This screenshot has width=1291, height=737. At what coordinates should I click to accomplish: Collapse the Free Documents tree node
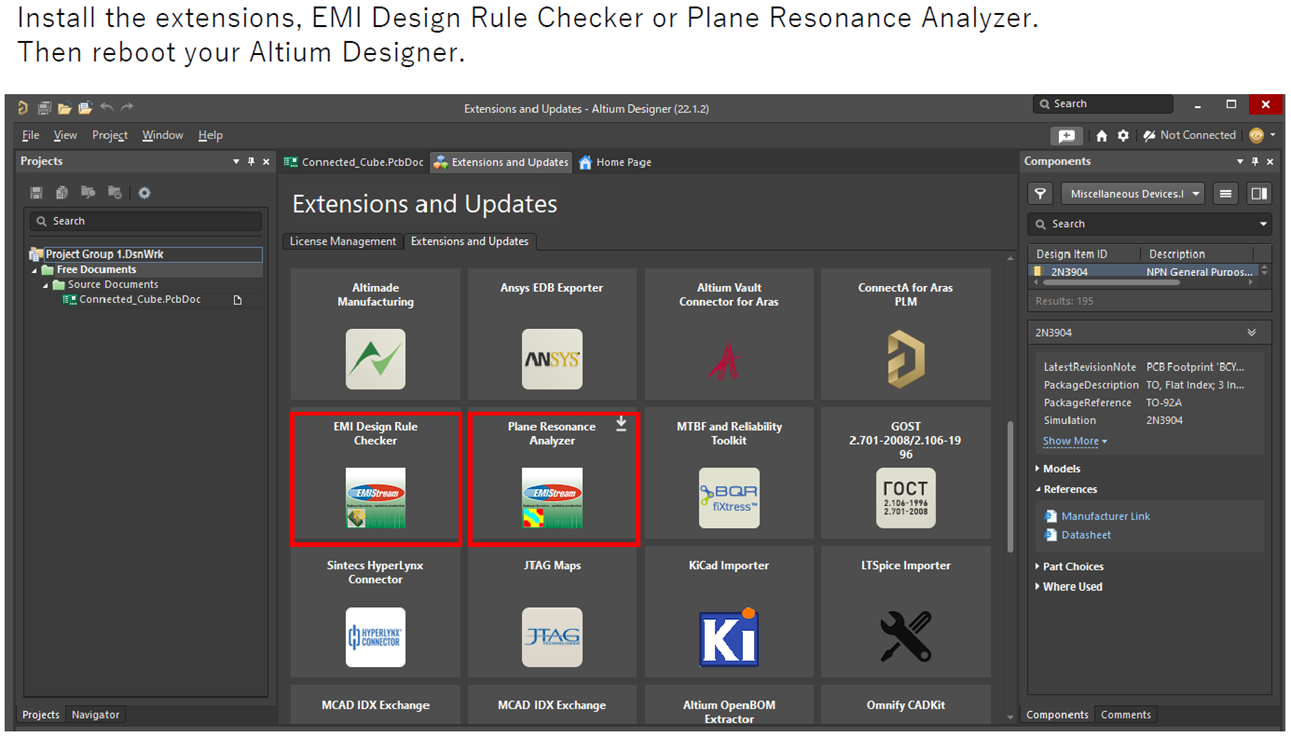click(x=35, y=270)
